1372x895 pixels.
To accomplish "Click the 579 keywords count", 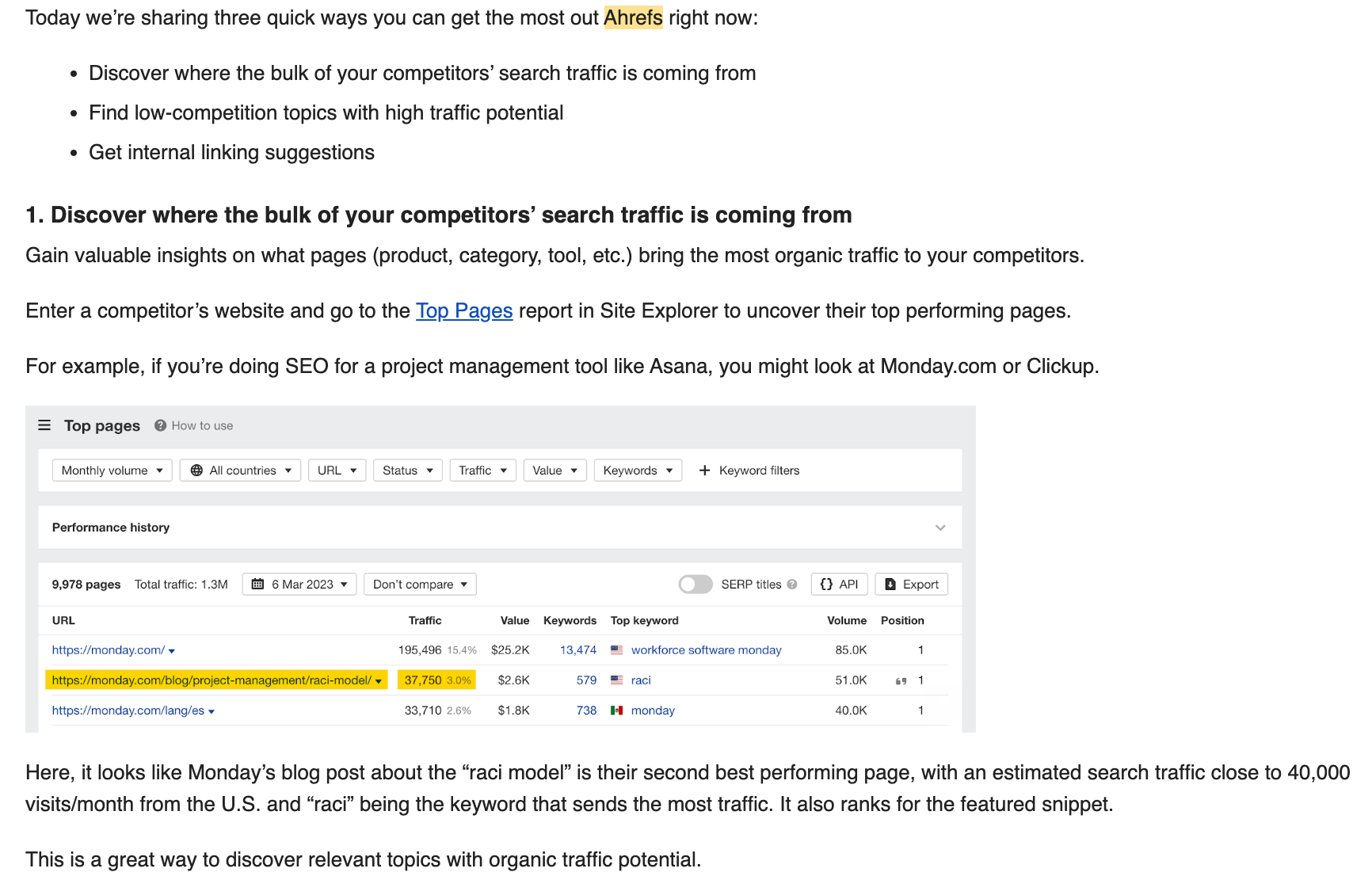I will 587,680.
